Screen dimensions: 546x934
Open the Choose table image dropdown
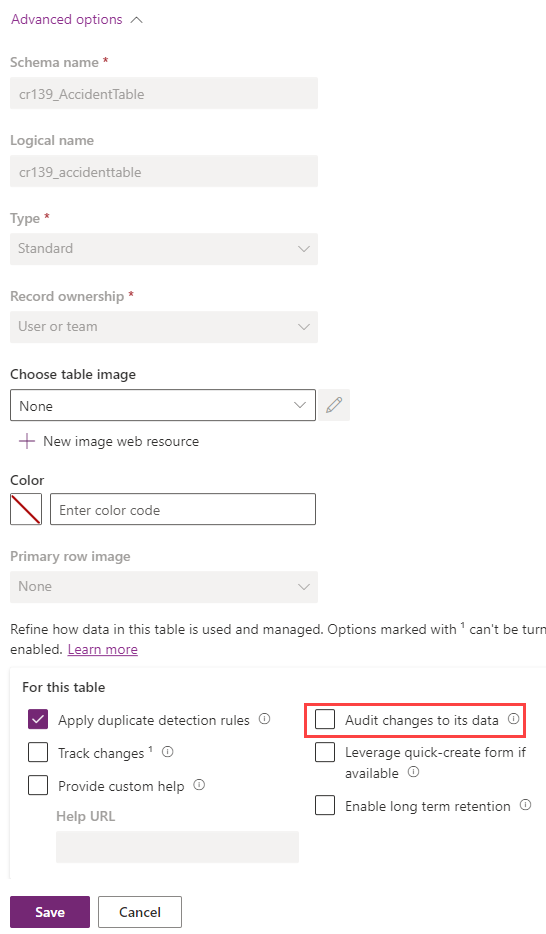[163, 406]
